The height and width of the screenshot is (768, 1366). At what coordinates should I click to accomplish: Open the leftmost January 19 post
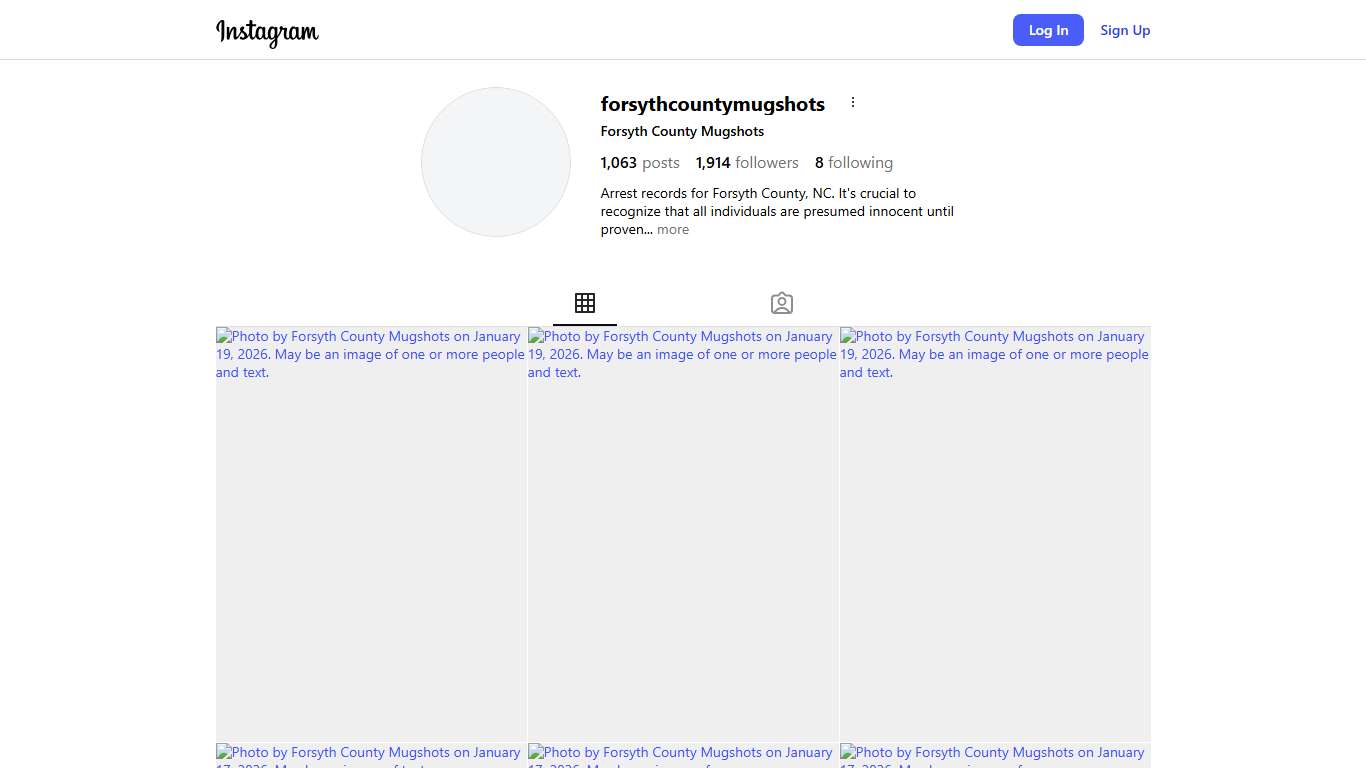pos(371,533)
